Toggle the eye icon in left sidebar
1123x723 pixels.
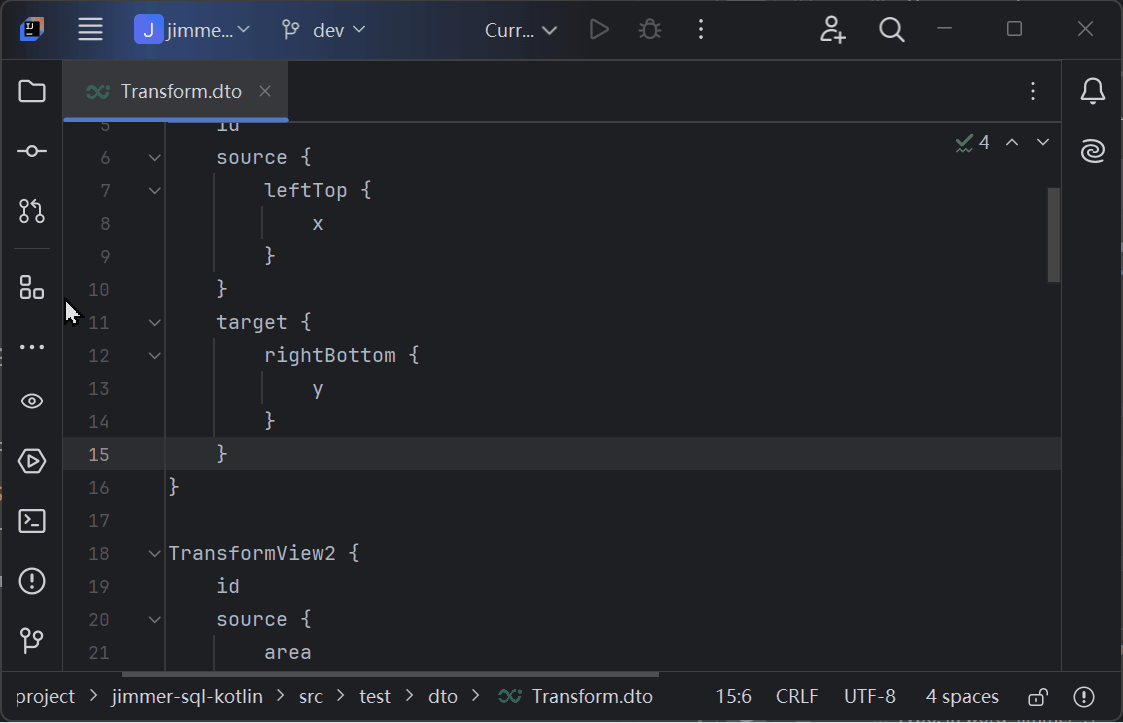(x=32, y=401)
